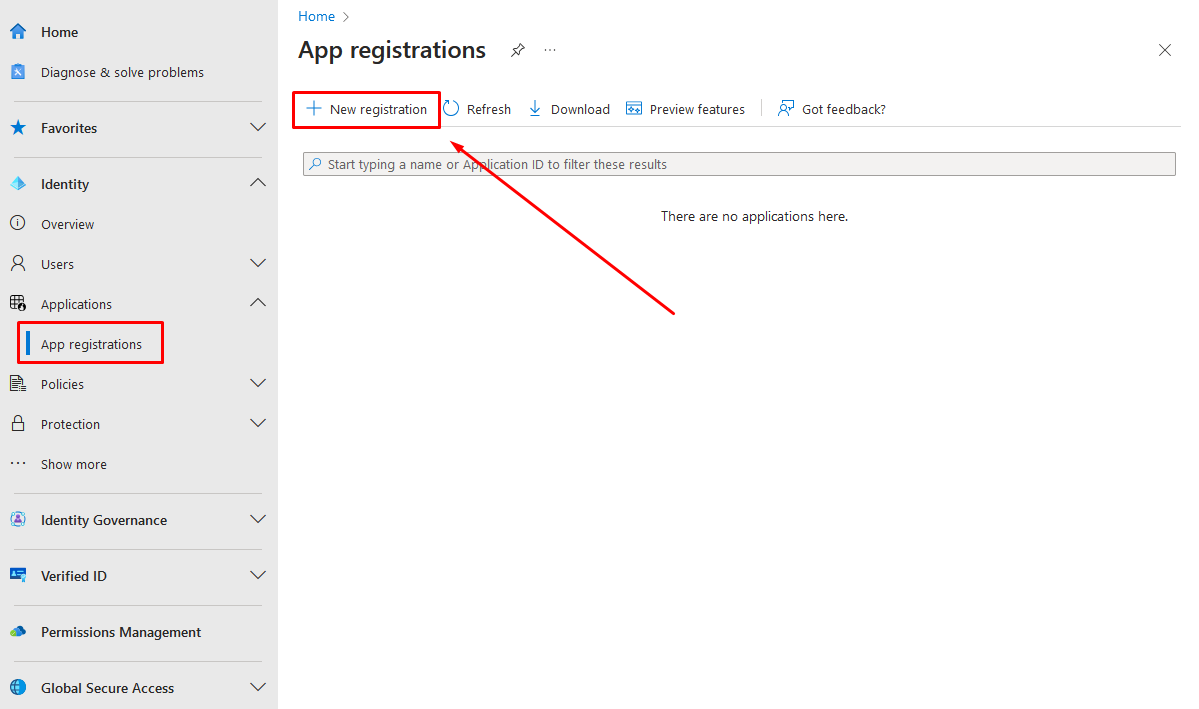Select App registrations in the sidebar
Screen dimensions: 1199x709
(x=91, y=344)
